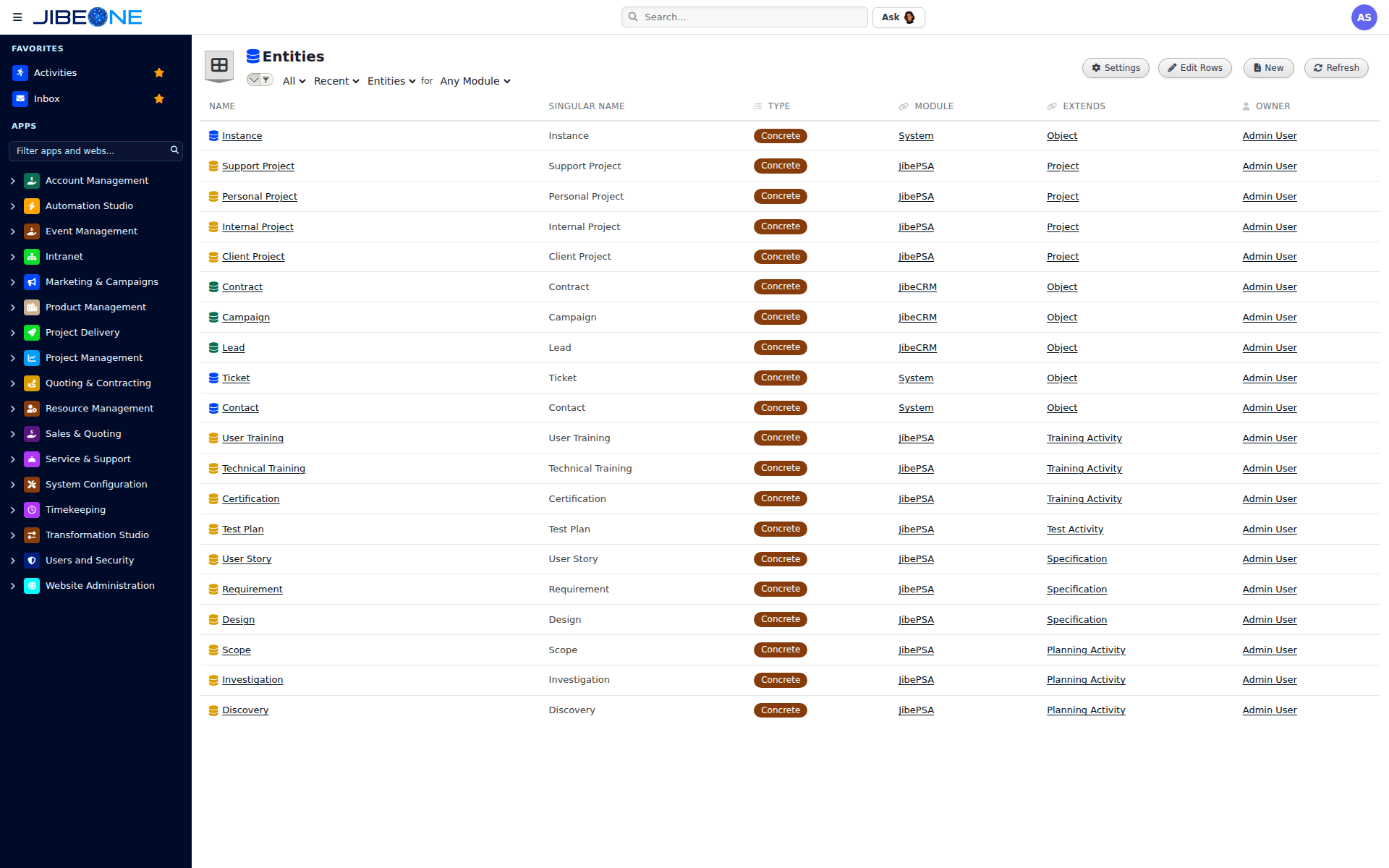Open the Website Administration app

pos(100,586)
